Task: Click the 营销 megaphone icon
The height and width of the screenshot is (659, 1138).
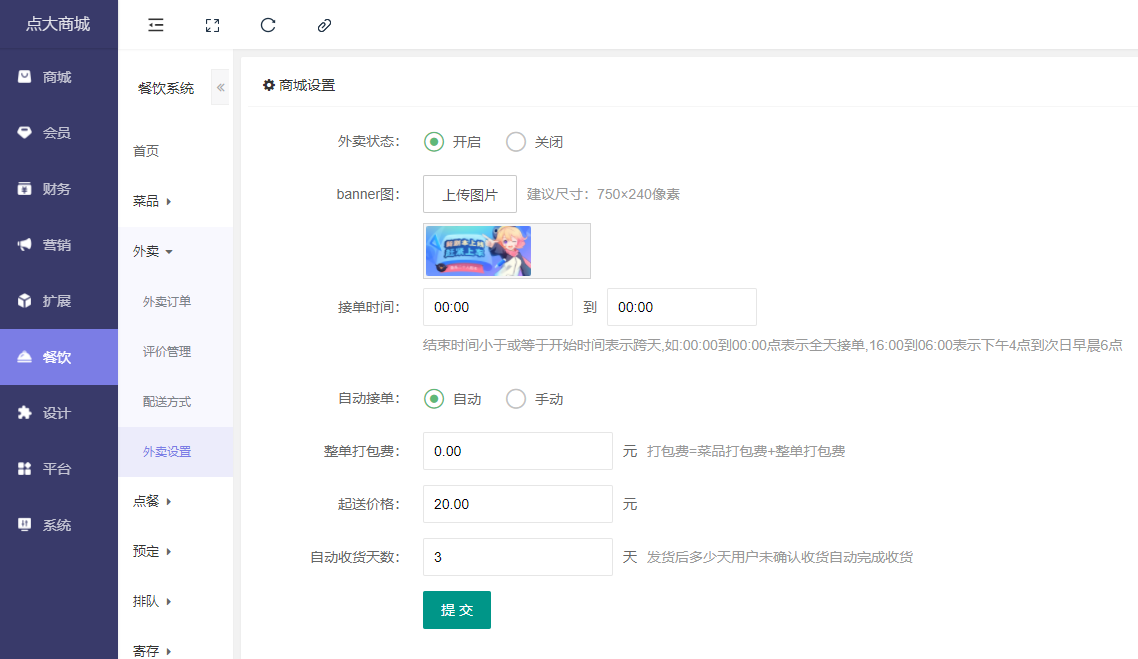Action: (x=25, y=245)
